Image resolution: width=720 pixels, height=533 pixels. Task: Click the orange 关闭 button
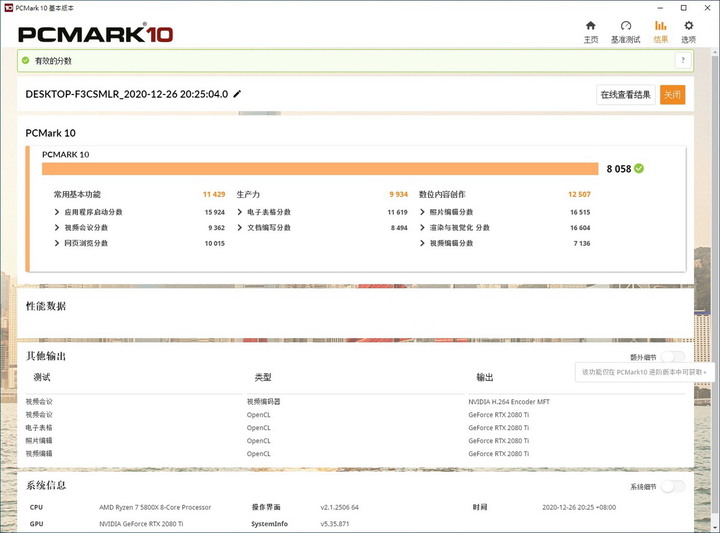672,95
